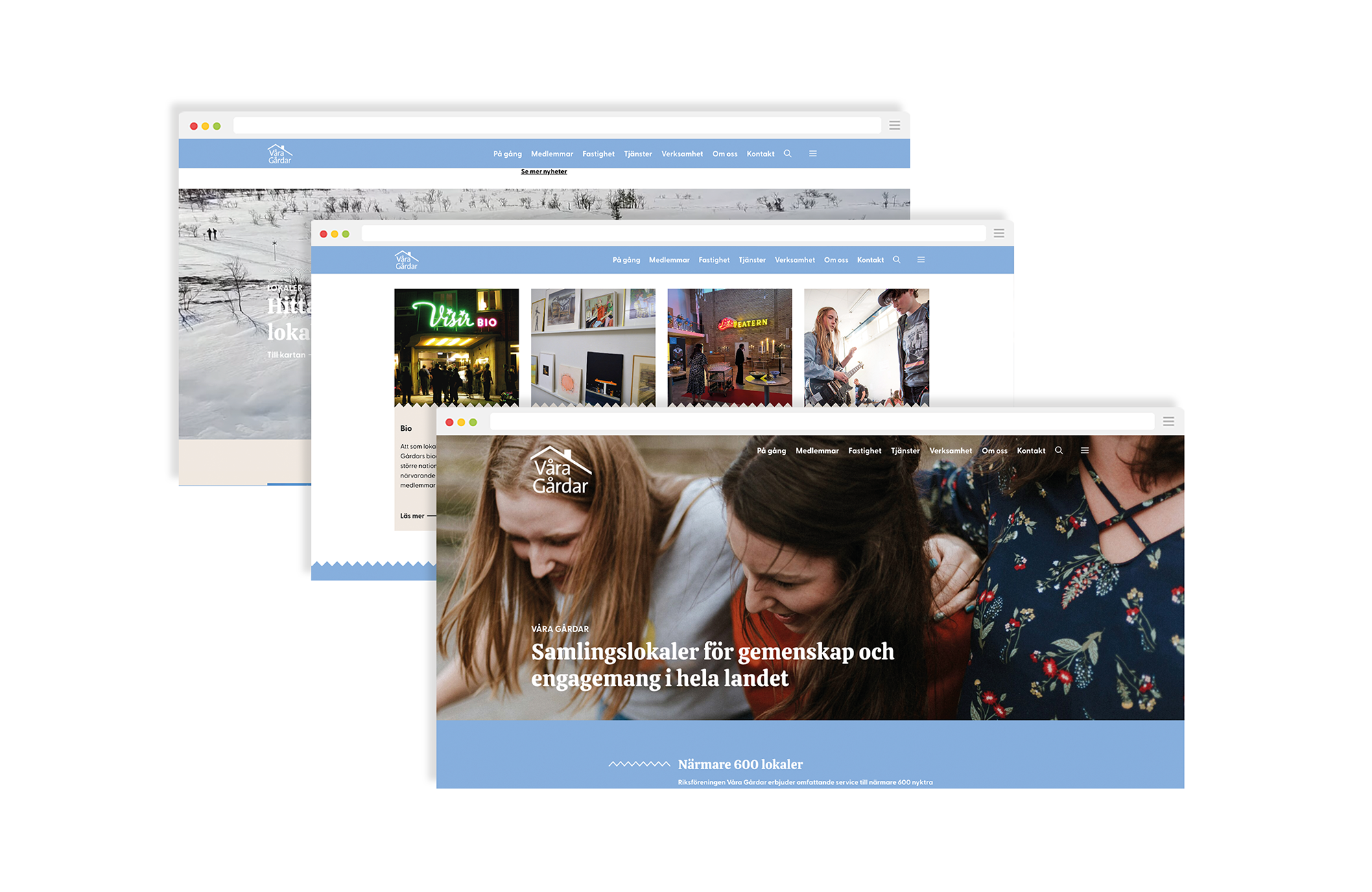Click the Bio card heading
This screenshot has height=892, width=1372.
point(406,428)
